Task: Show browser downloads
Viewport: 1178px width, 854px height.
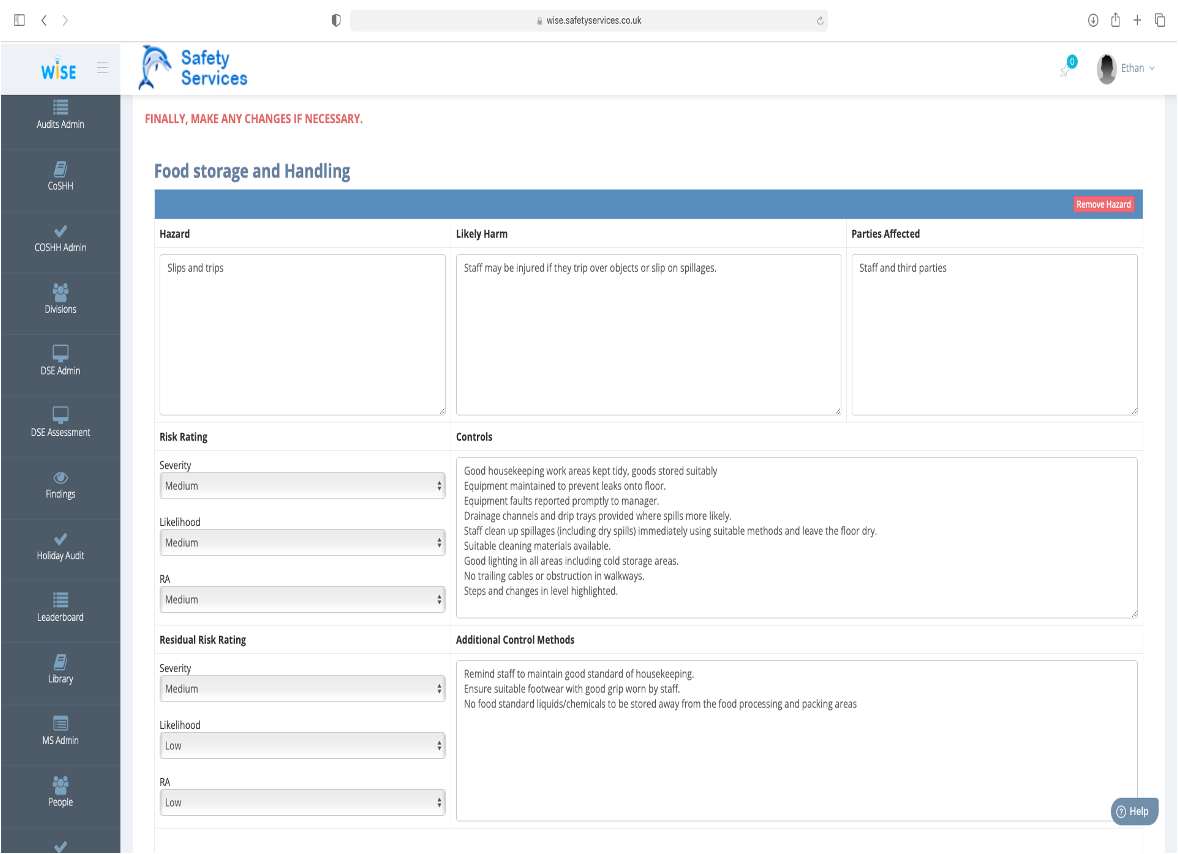Action: pyautogui.click(x=1093, y=20)
